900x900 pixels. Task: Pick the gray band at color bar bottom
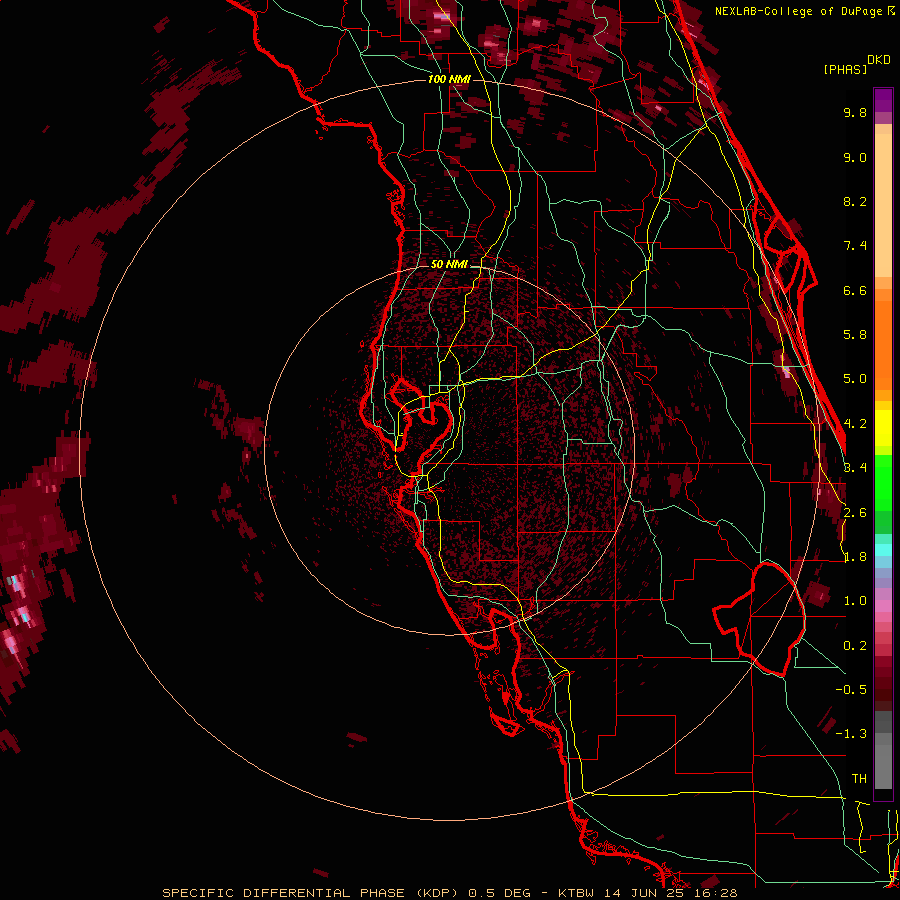pos(883,752)
